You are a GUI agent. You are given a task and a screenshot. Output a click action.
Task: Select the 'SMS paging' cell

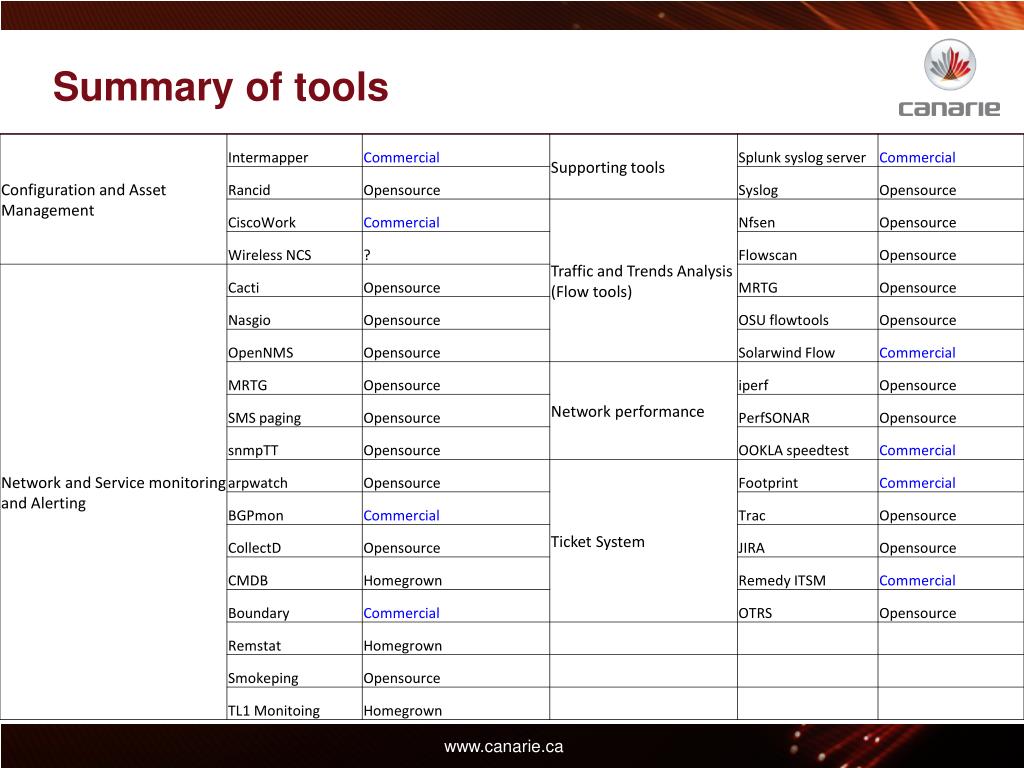[x=295, y=411]
